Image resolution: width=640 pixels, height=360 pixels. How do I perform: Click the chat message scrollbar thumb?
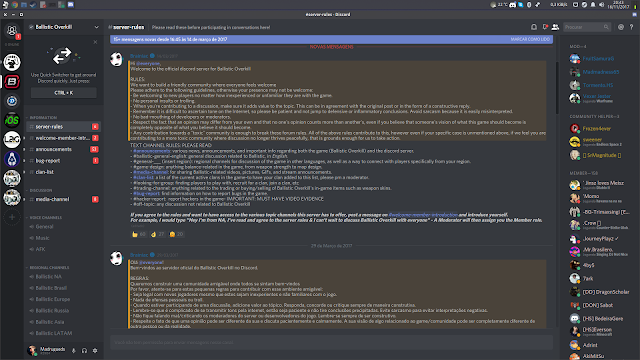557,88
